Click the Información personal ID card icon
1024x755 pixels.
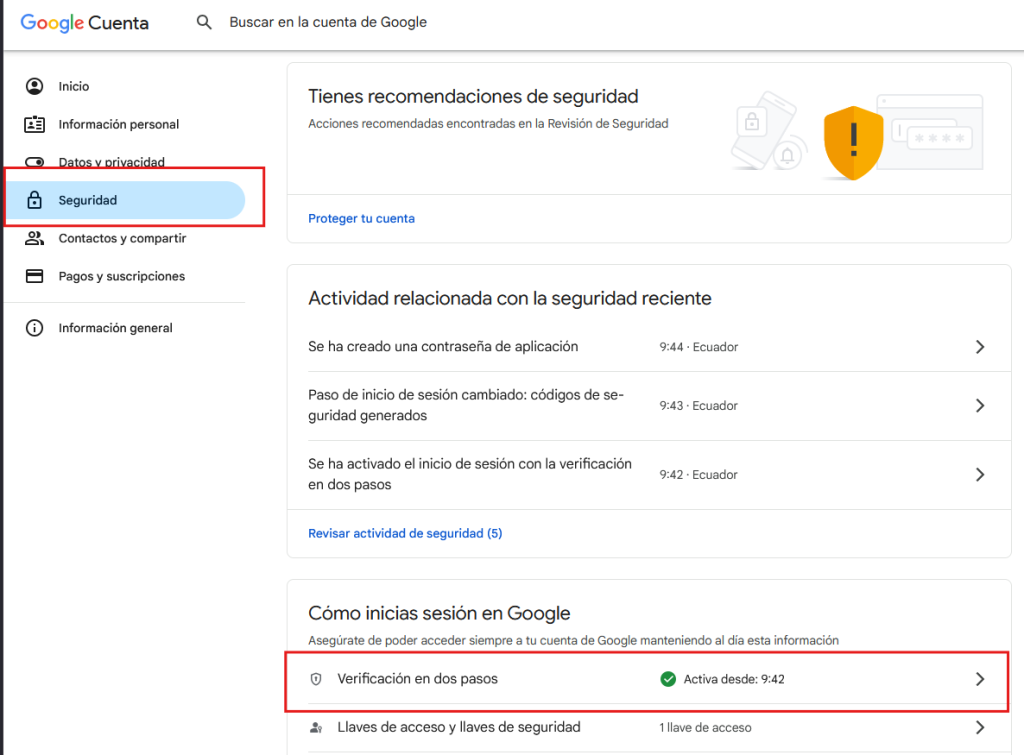35,125
